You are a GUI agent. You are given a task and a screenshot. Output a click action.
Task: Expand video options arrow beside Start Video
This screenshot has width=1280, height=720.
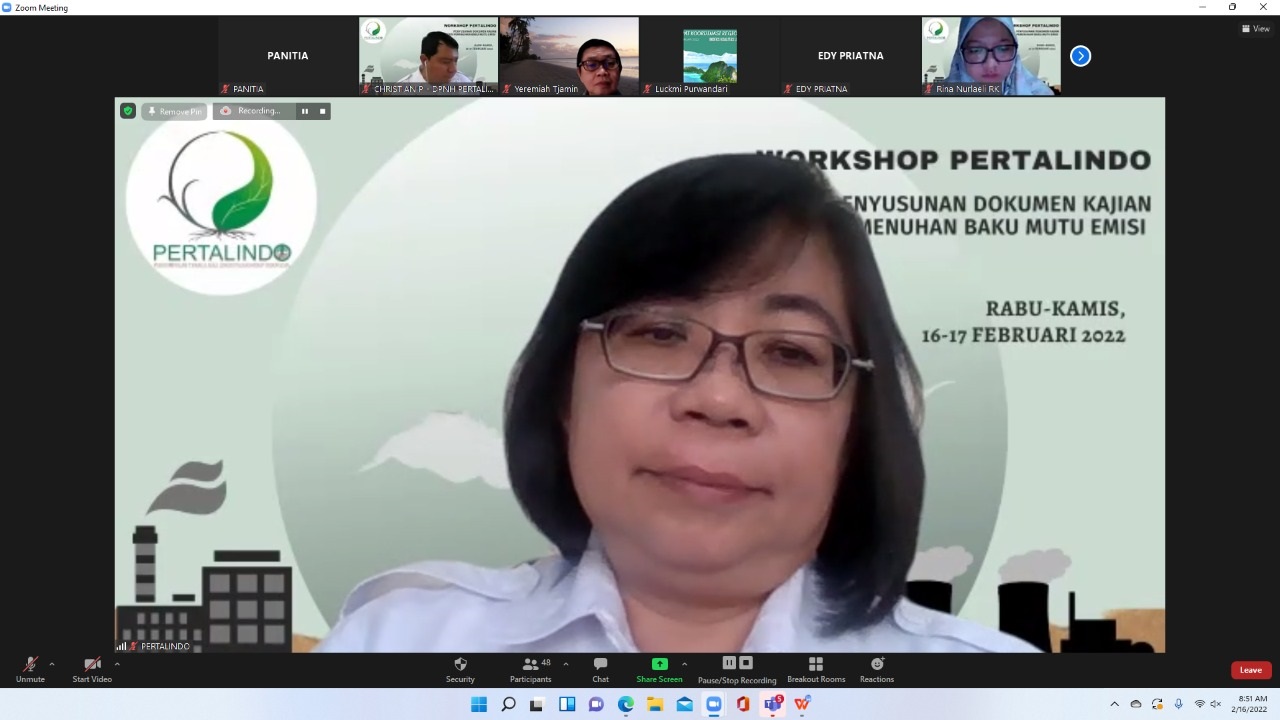point(117,664)
